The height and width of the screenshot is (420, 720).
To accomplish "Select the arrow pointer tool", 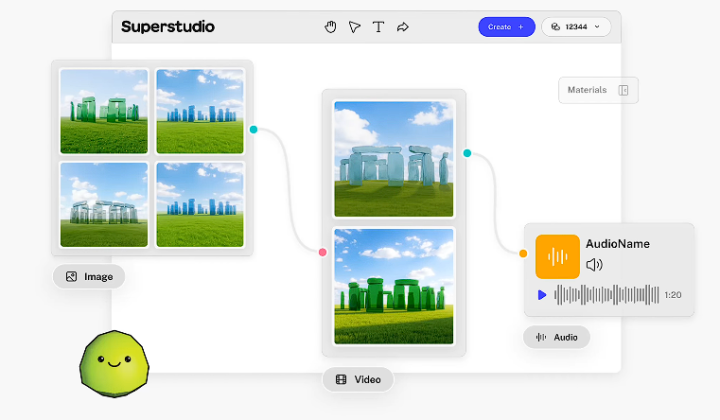I will point(355,27).
